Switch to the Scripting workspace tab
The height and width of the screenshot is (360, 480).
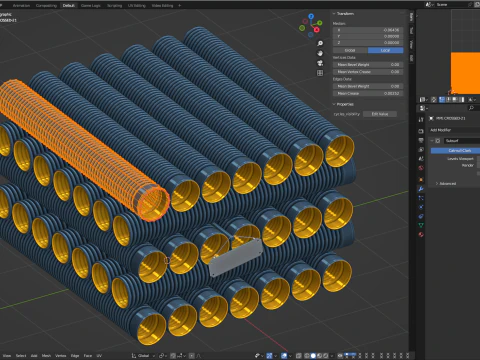click(x=114, y=5)
